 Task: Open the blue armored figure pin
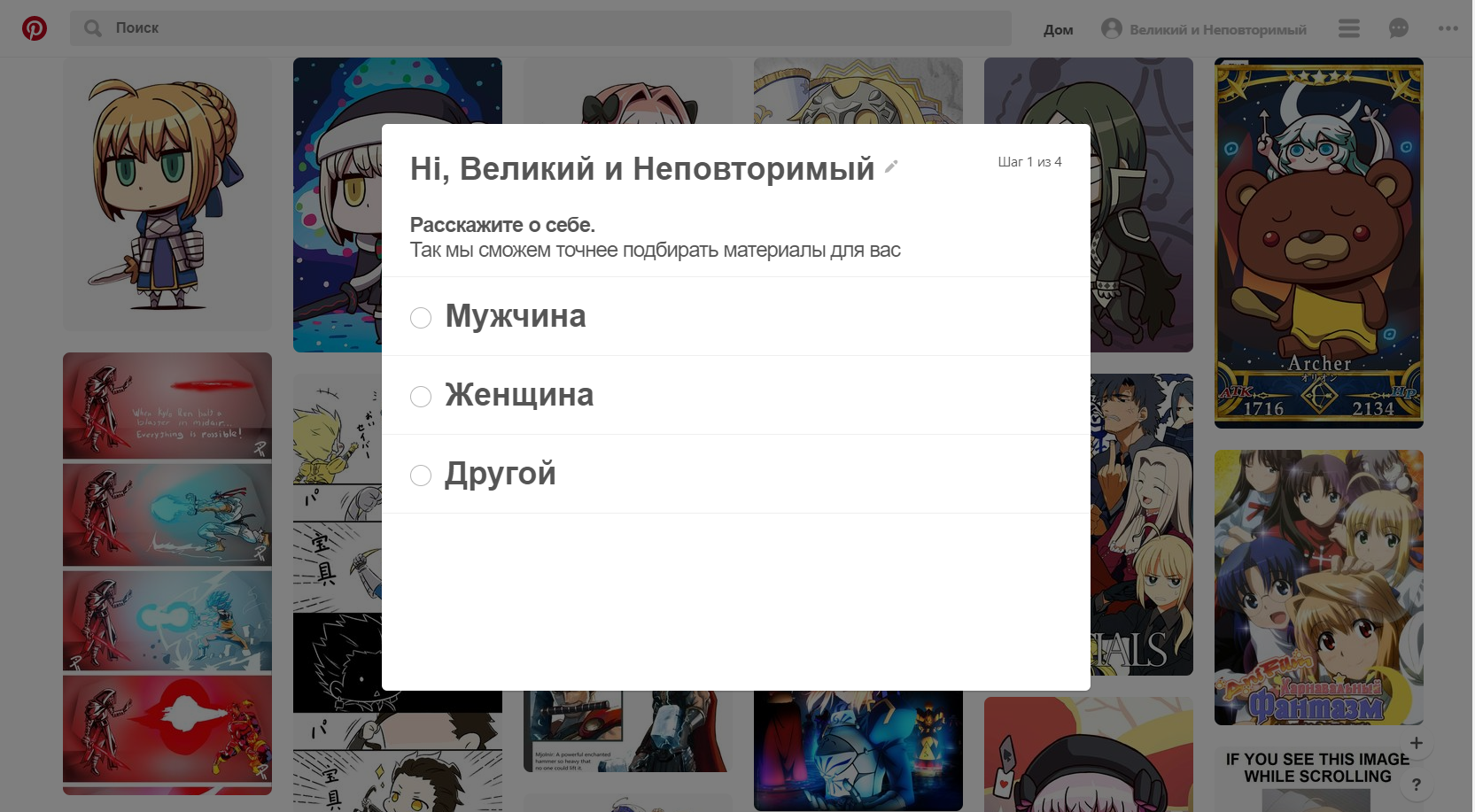pos(858,750)
